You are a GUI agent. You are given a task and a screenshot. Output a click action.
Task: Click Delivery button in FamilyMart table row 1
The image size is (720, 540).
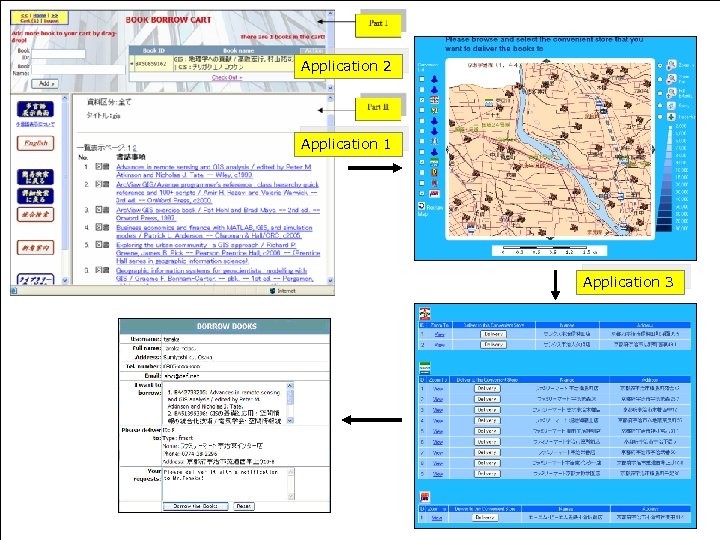tap(487, 388)
